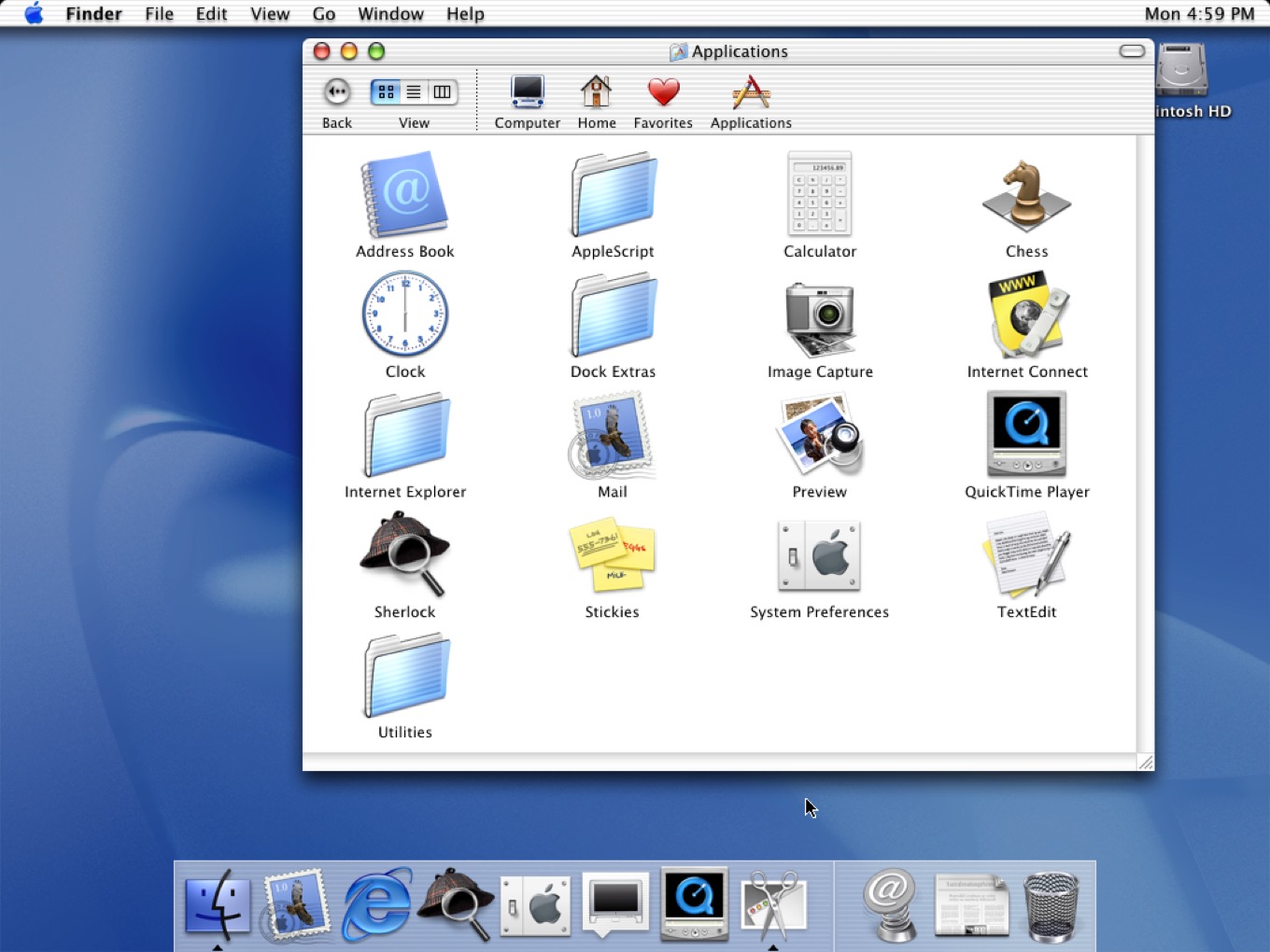Screen dimensions: 1270x952
Task: Open the Preview application
Action: (819, 434)
